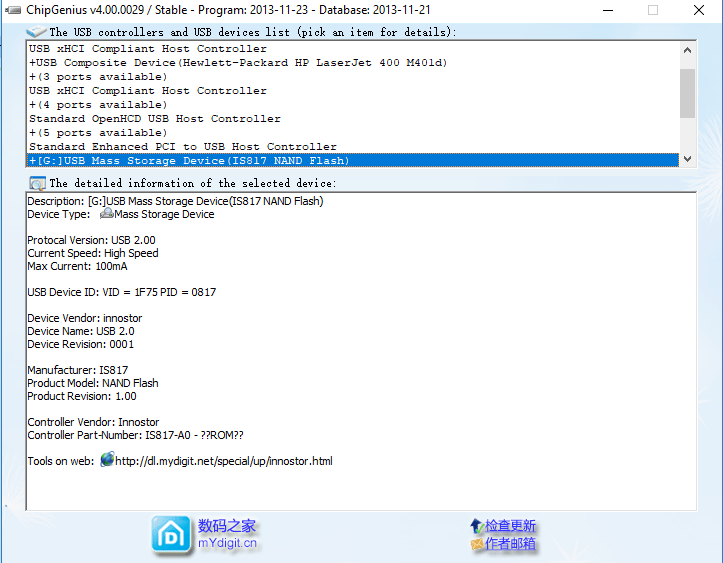The width and height of the screenshot is (723, 563).
Task: Click the device list scrollbar thumb
Action: pos(687,94)
